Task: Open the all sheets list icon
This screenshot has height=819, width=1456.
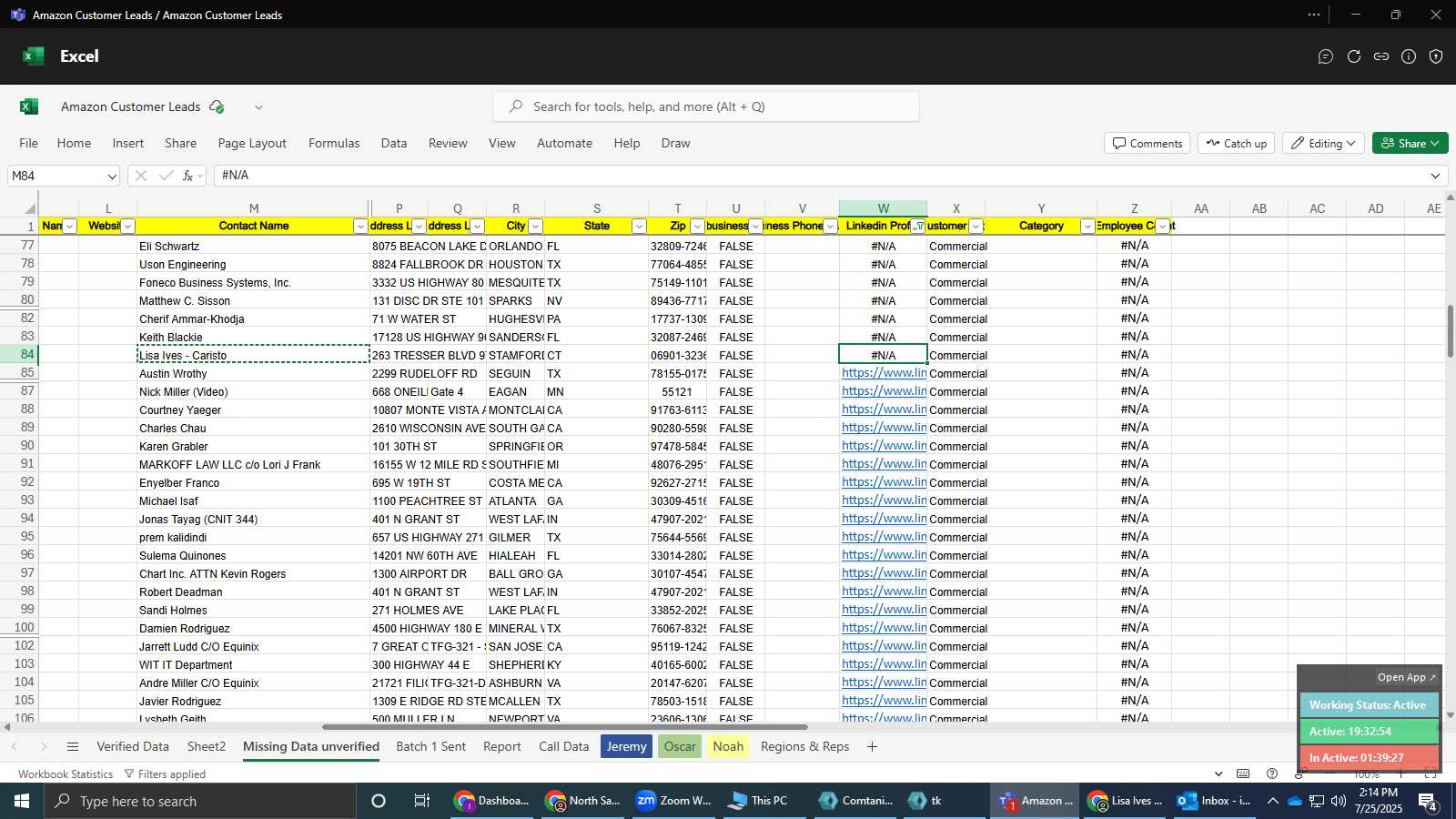Action: (73, 747)
